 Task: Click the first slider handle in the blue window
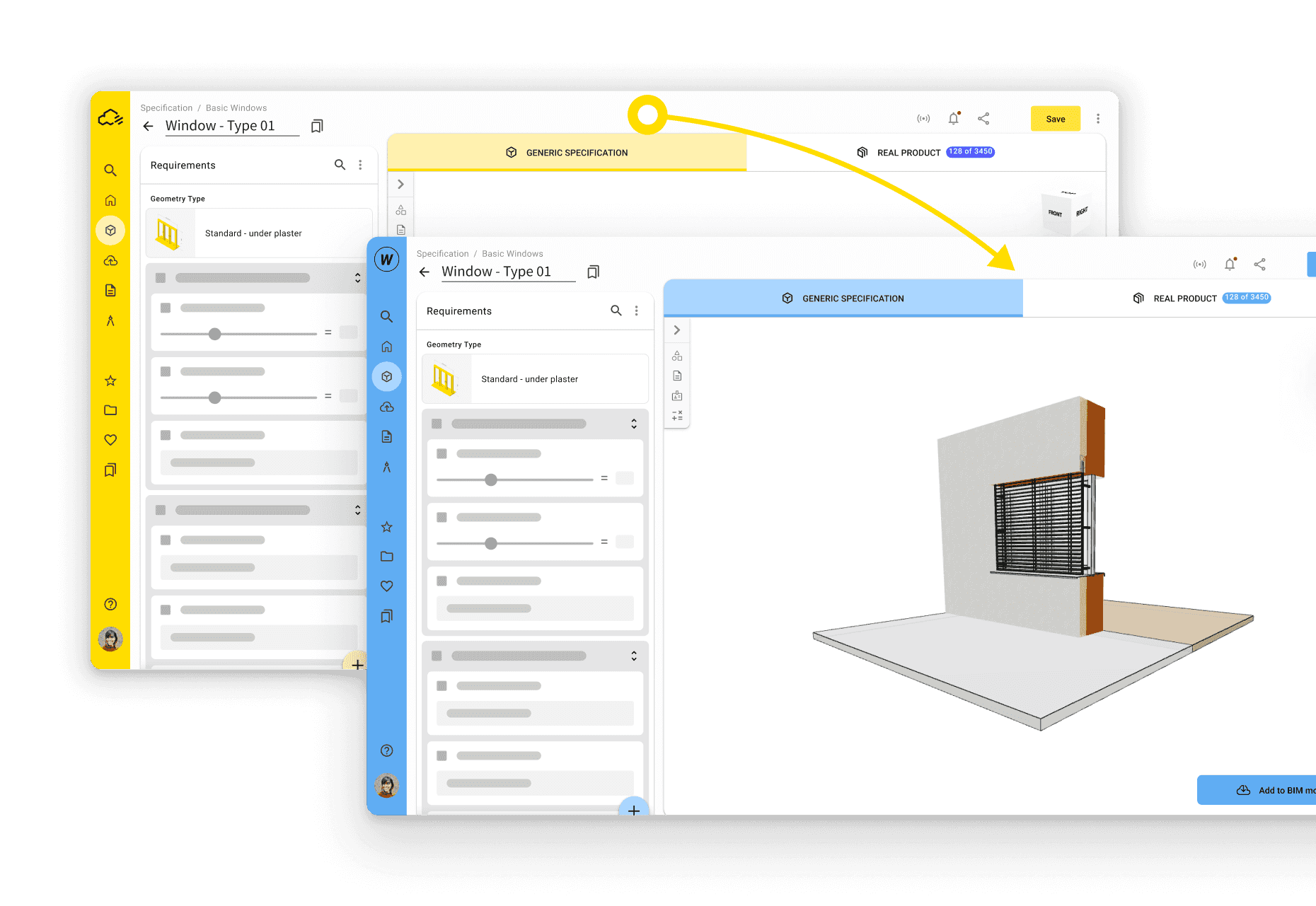[491, 480]
